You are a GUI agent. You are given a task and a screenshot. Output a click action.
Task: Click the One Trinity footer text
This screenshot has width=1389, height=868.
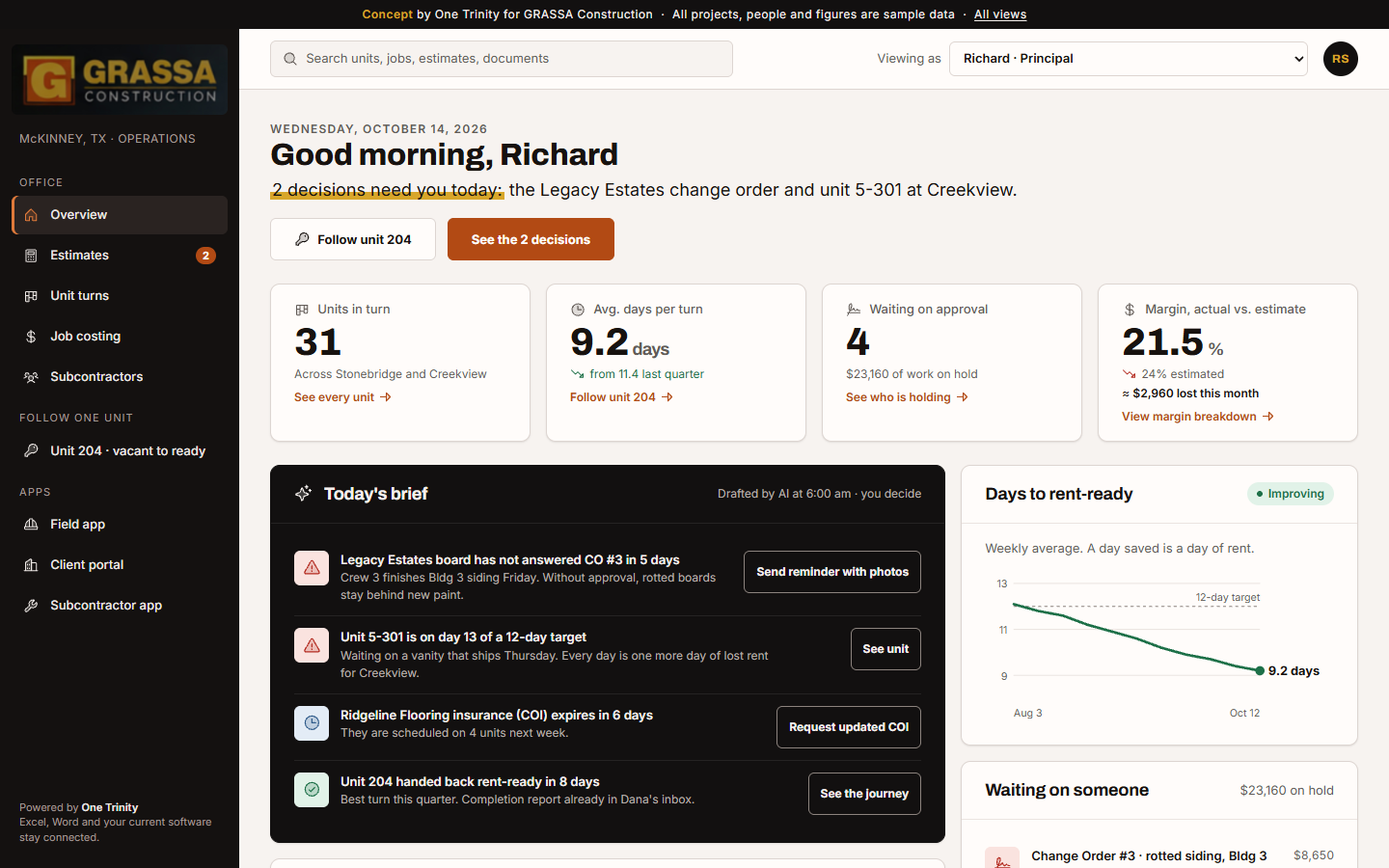pos(110,808)
